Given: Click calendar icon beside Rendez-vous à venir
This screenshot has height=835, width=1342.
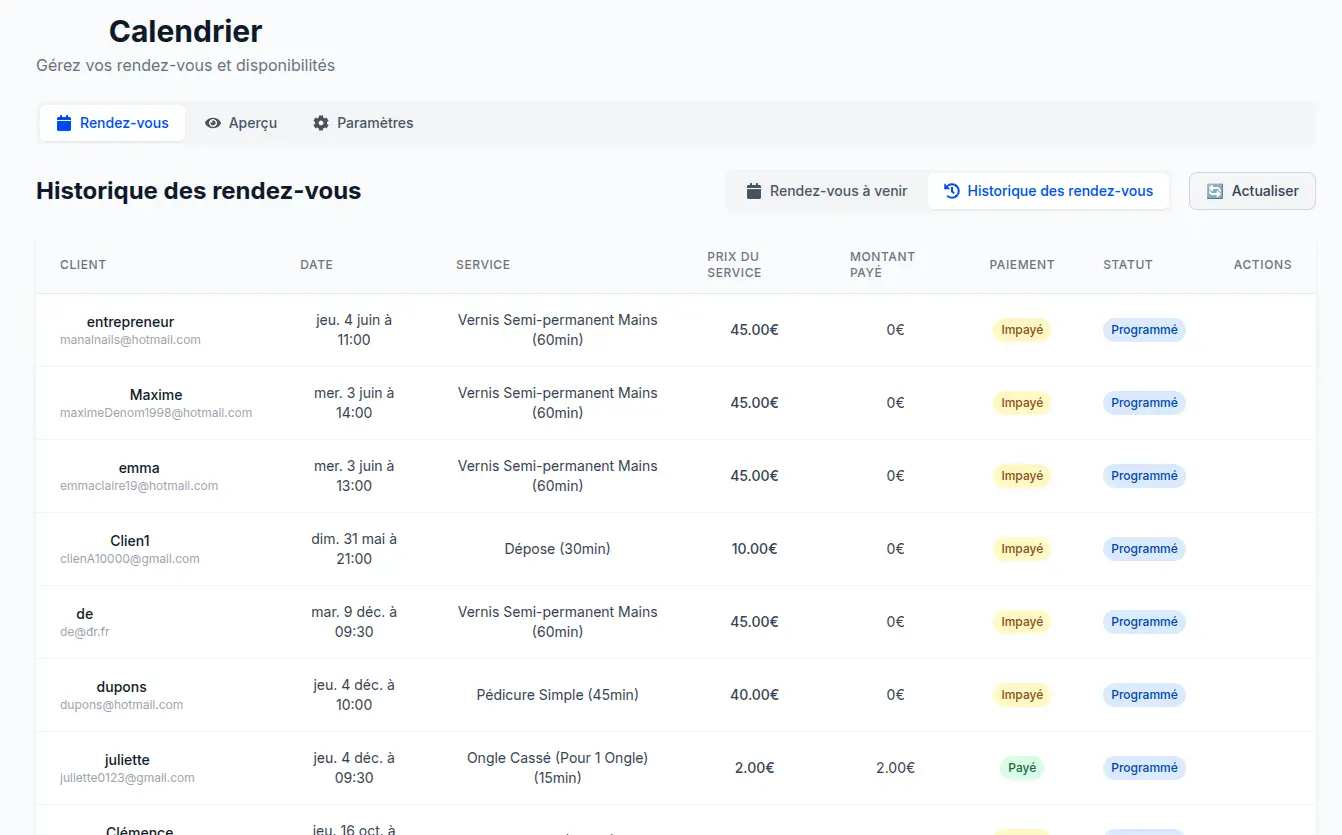Looking at the screenshot, I should [x=755, y=191].
